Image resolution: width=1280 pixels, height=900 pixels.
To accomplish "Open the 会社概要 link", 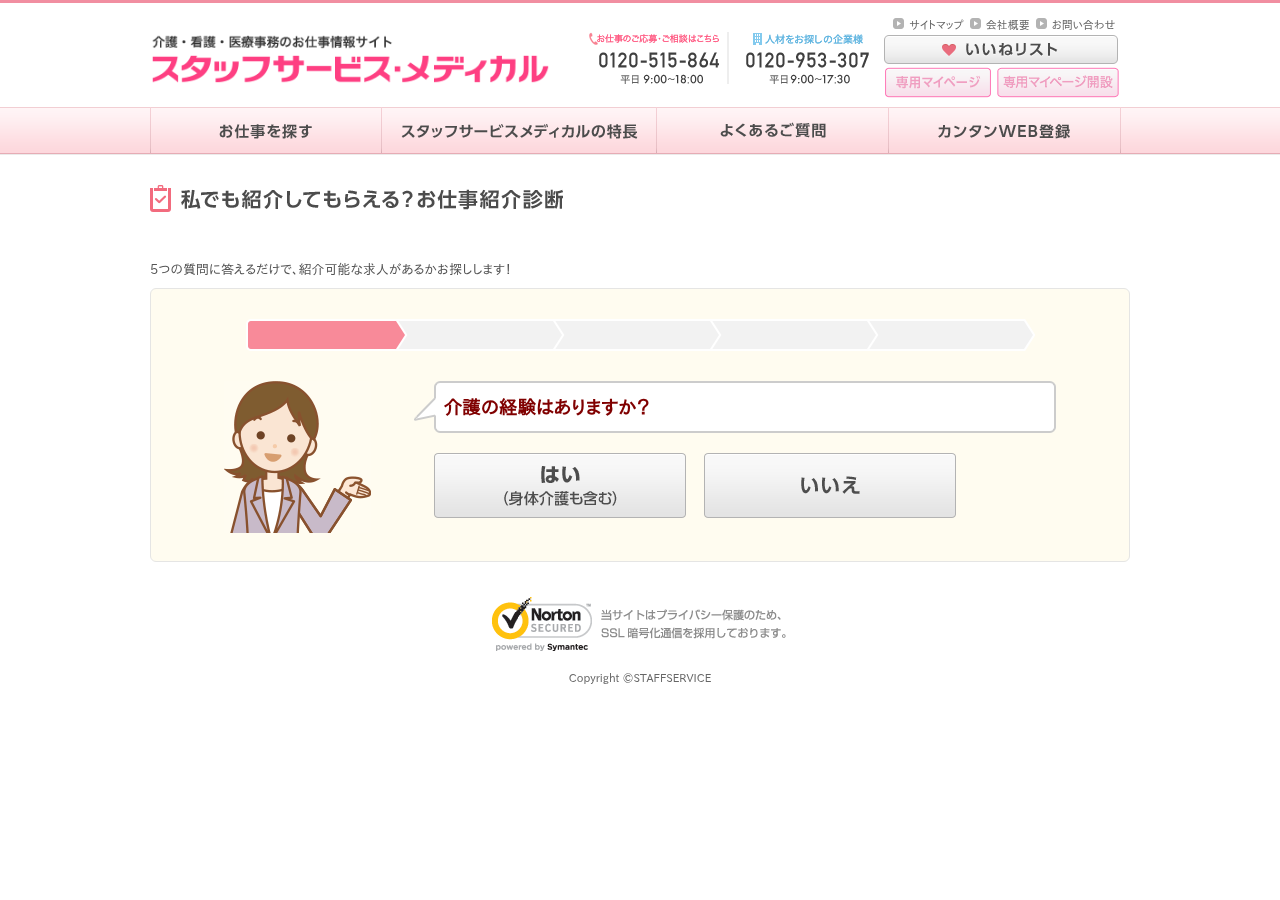I will (1008, 24).
